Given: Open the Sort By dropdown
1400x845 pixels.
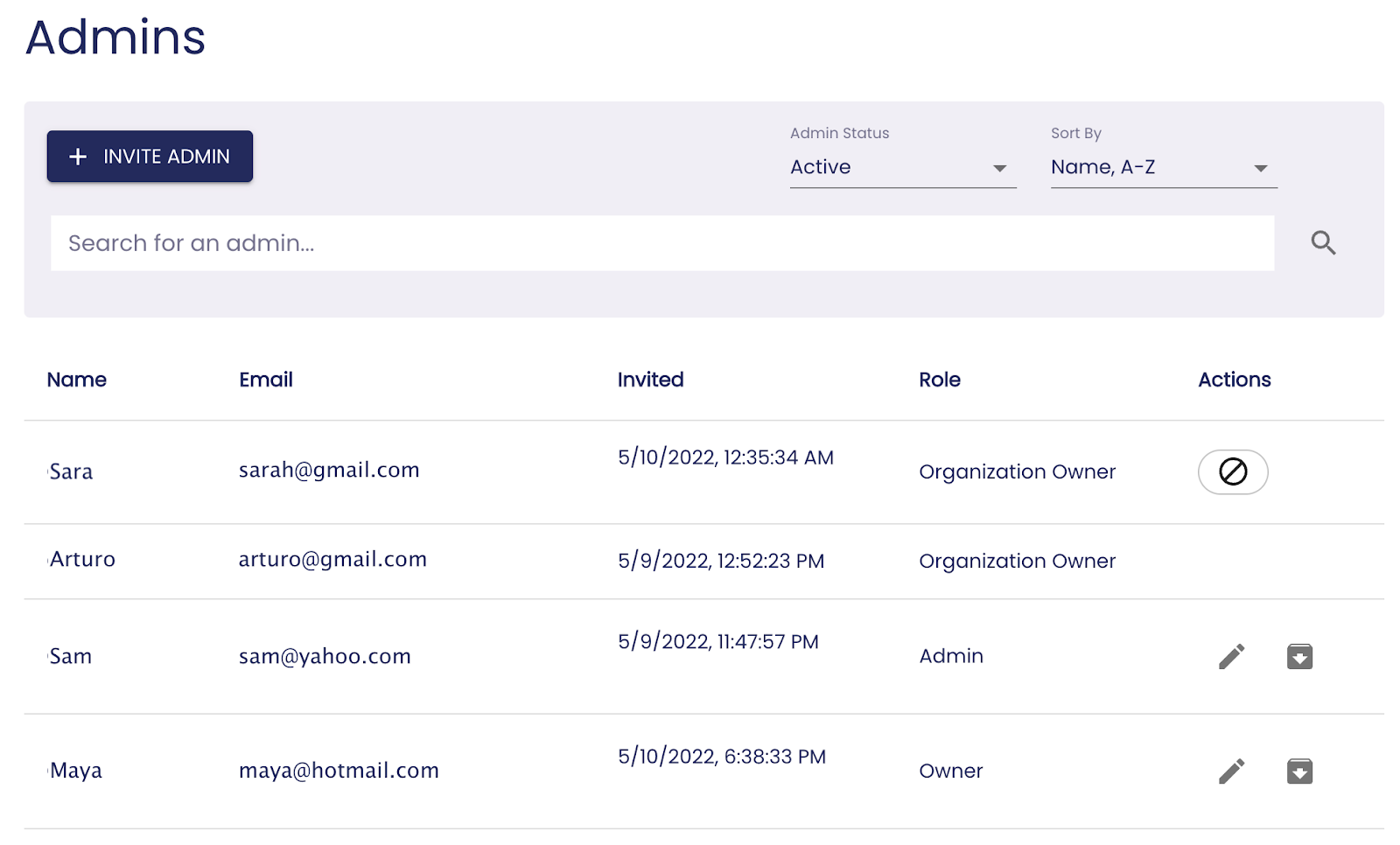Looking at the screenshot, I should point(1164,167).
